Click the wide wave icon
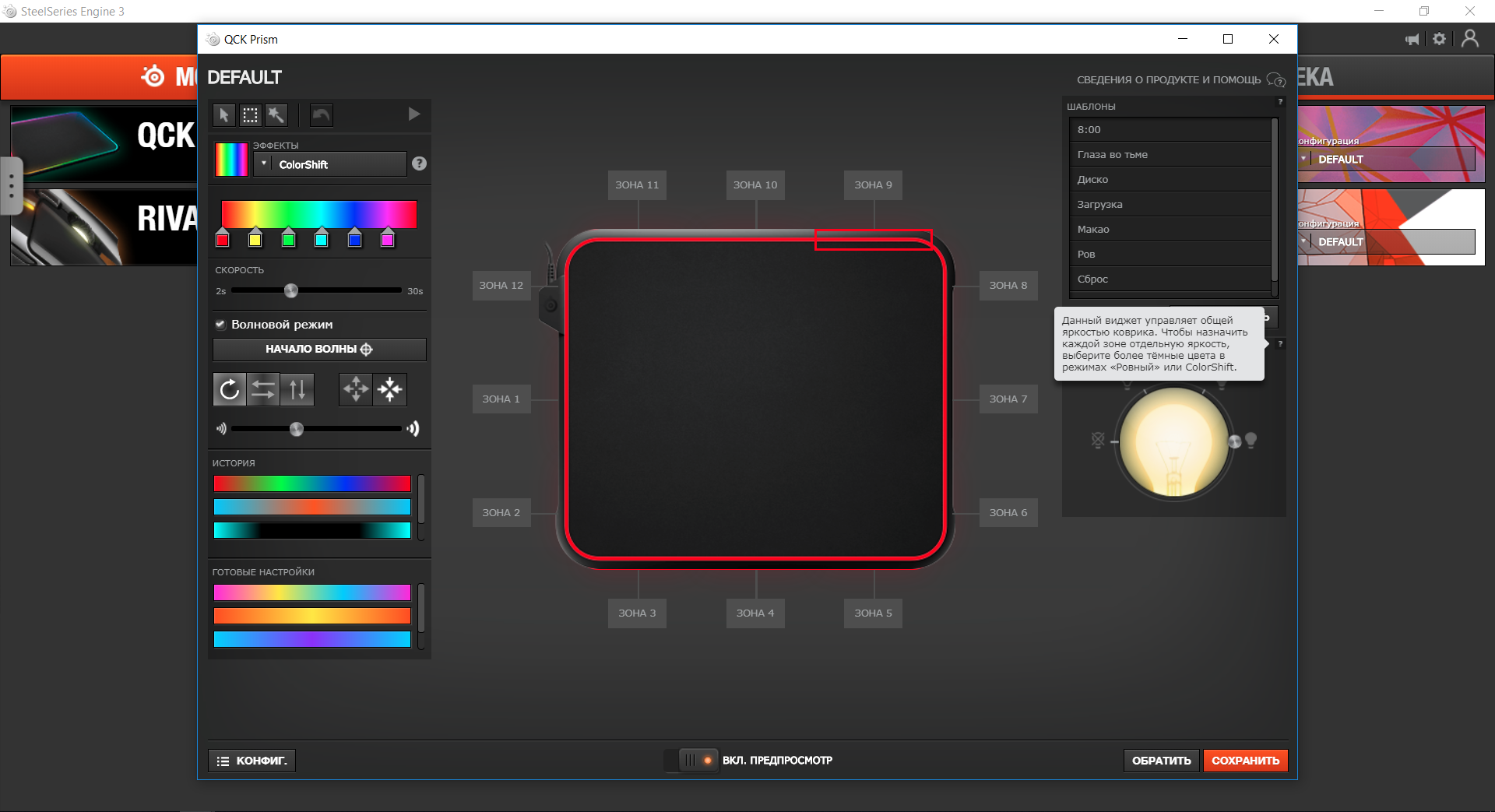Viewport: 1495px width, 812px height. click(413, 428)
